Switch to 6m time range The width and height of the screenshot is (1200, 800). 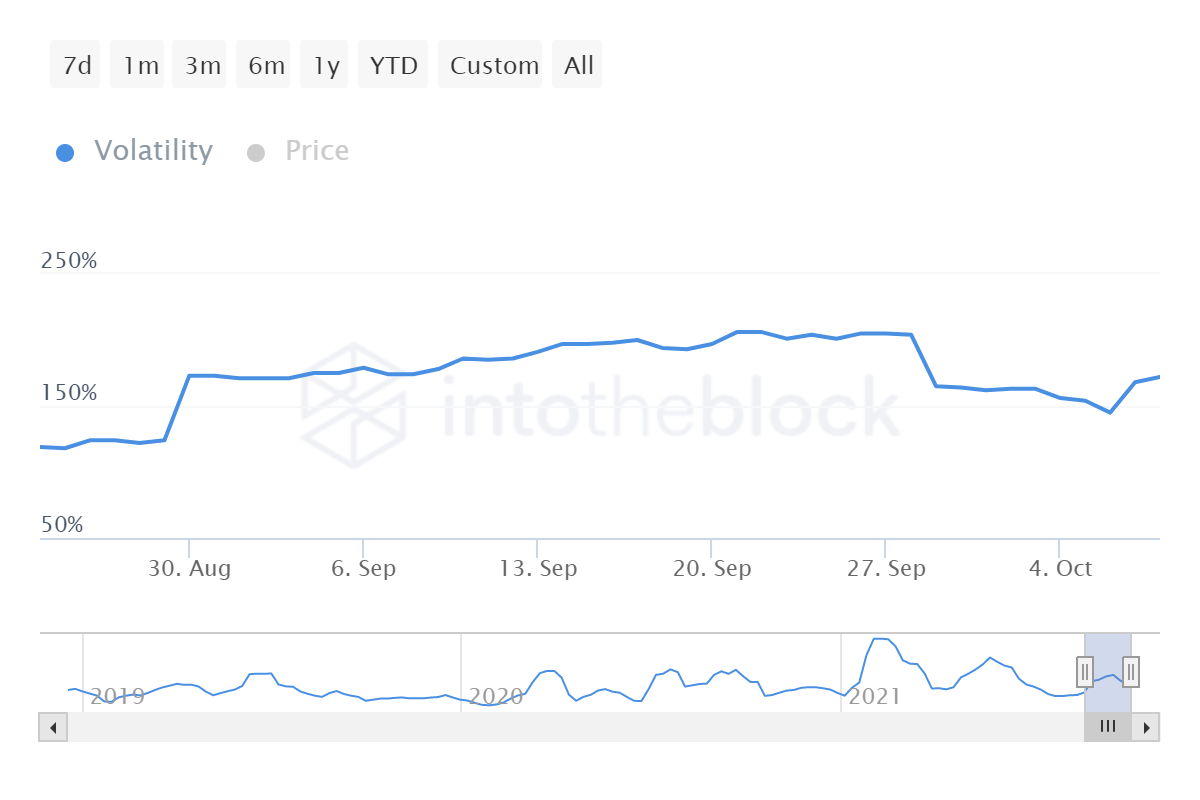[265, 66]
